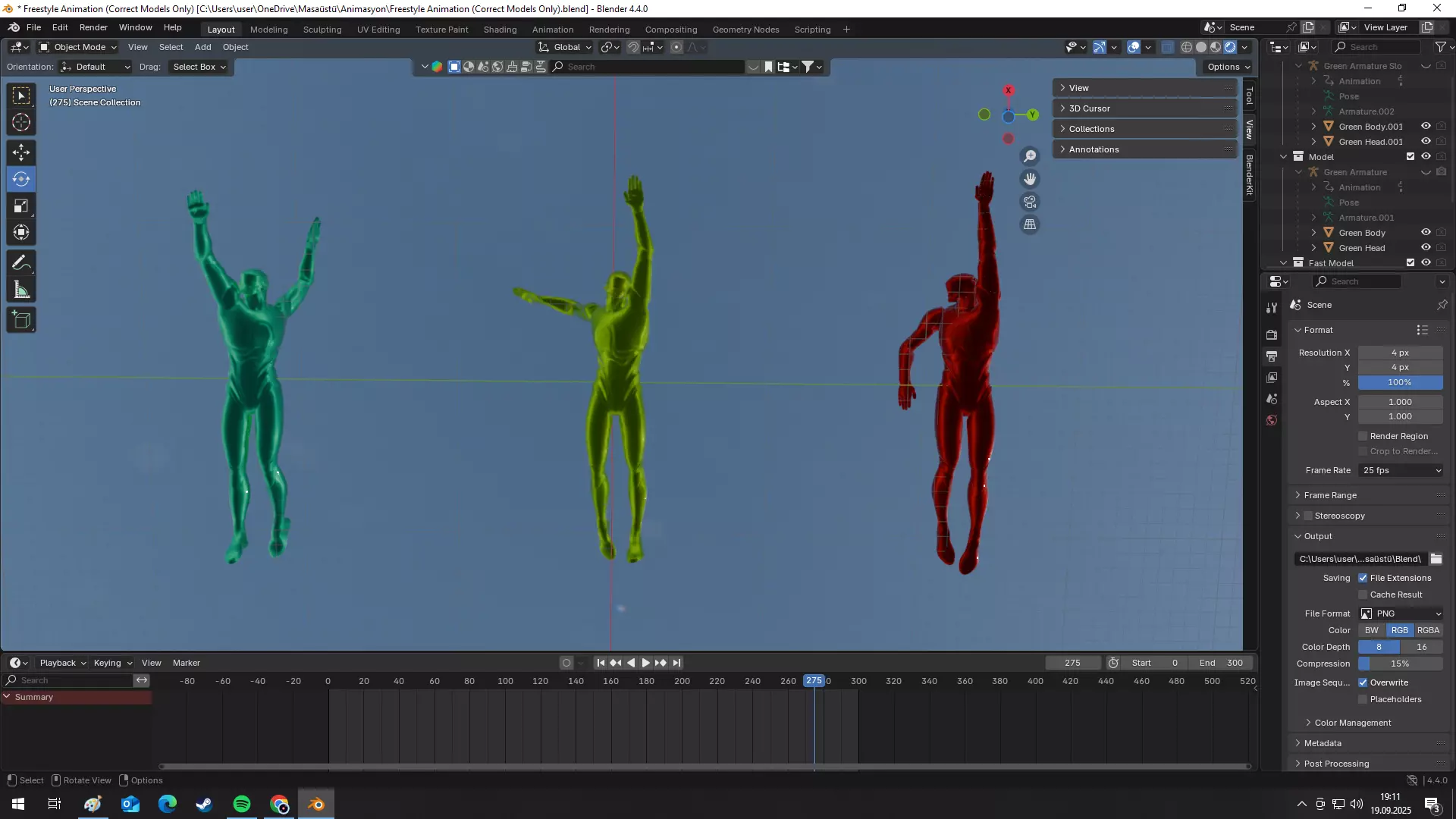Activate the Annotate tool
Image resolution: width=1456 pixels, height=819 pixels.
21,263
